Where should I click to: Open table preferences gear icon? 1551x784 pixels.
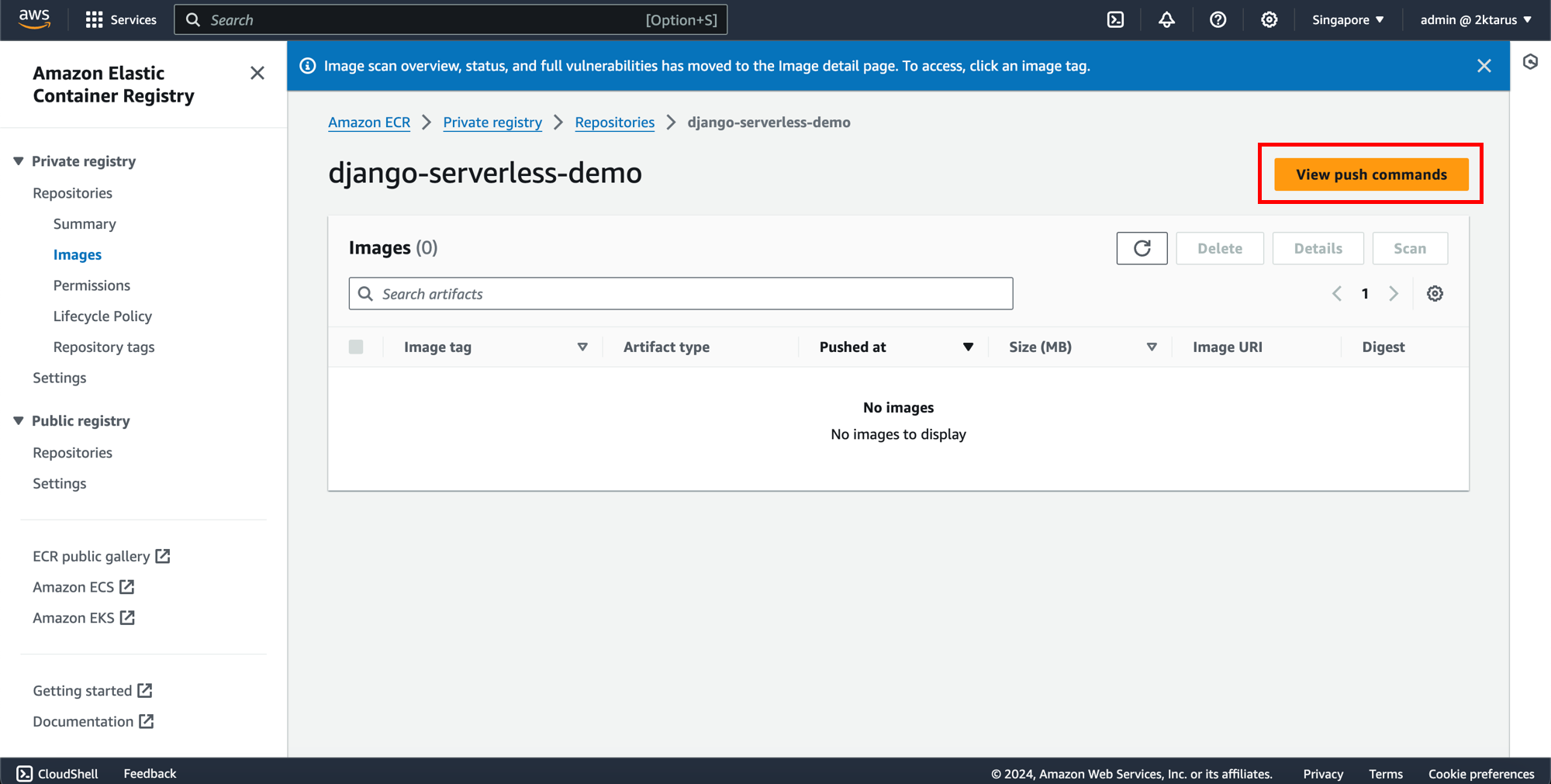tap(1435, 293)
